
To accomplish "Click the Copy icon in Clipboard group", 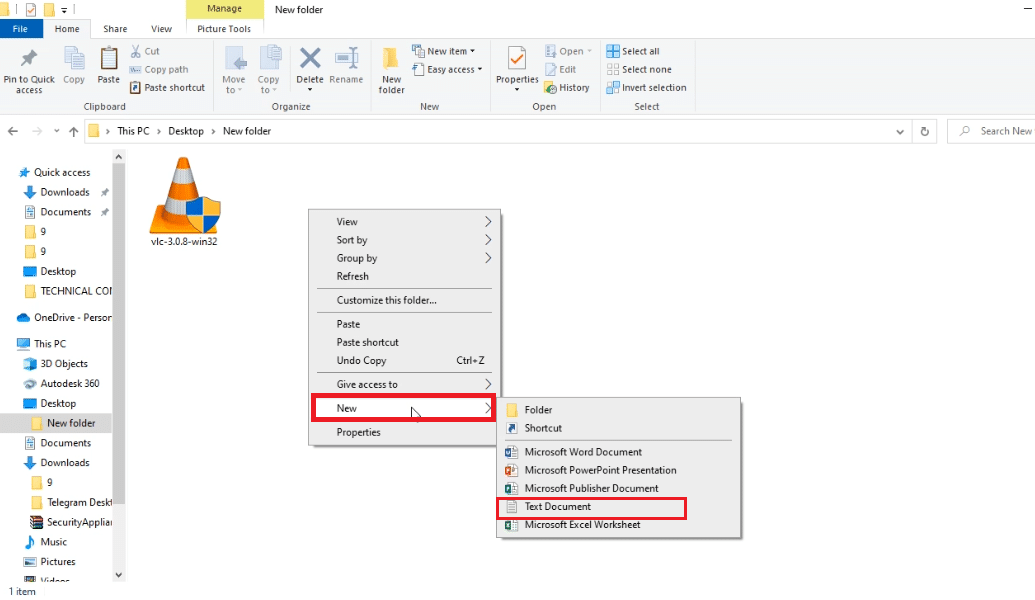I will (74, 59).
